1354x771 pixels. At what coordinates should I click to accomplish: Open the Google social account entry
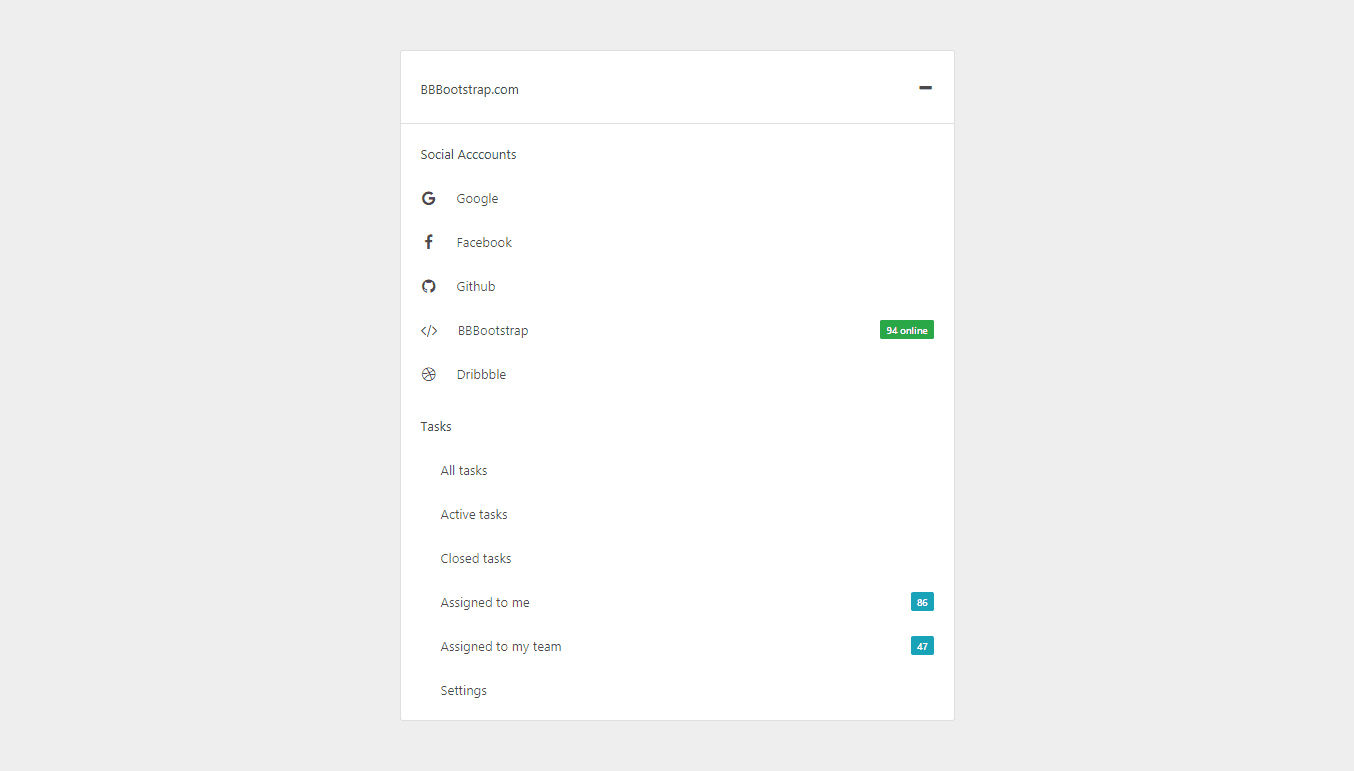pos(477,198)
